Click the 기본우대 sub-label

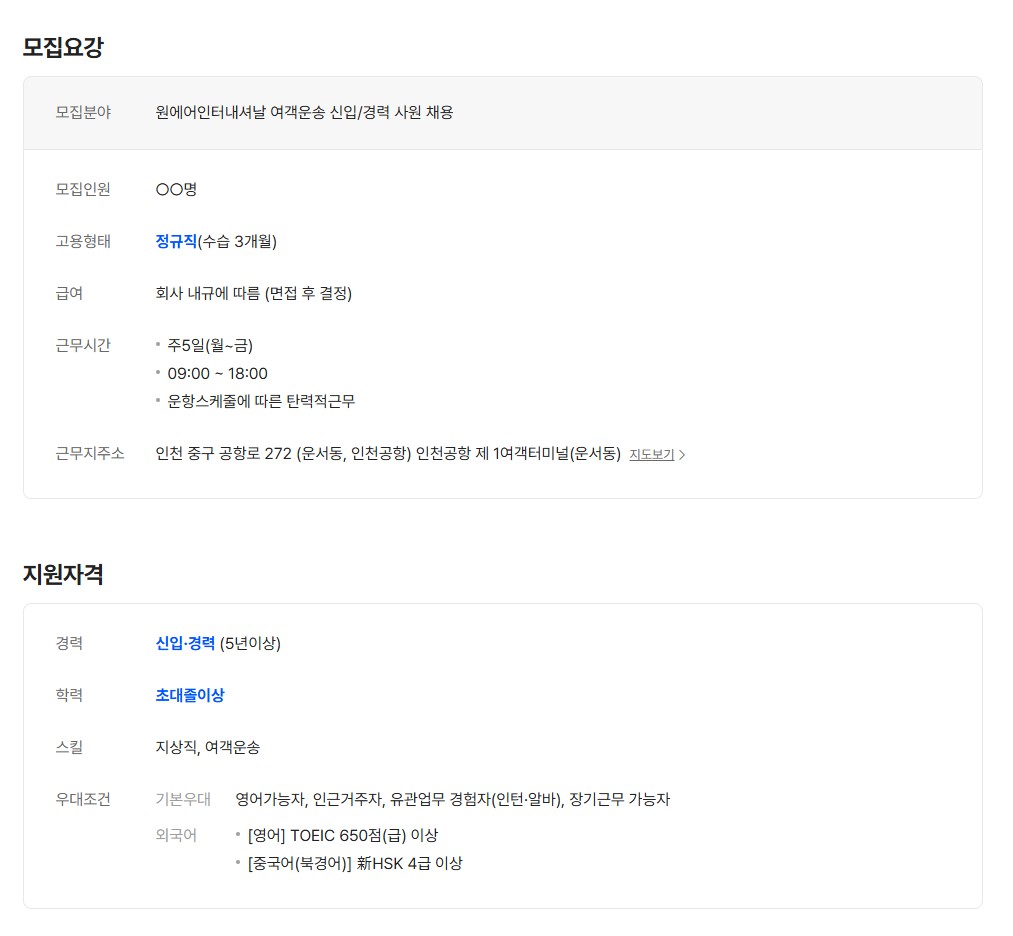[x=183, y=799]
